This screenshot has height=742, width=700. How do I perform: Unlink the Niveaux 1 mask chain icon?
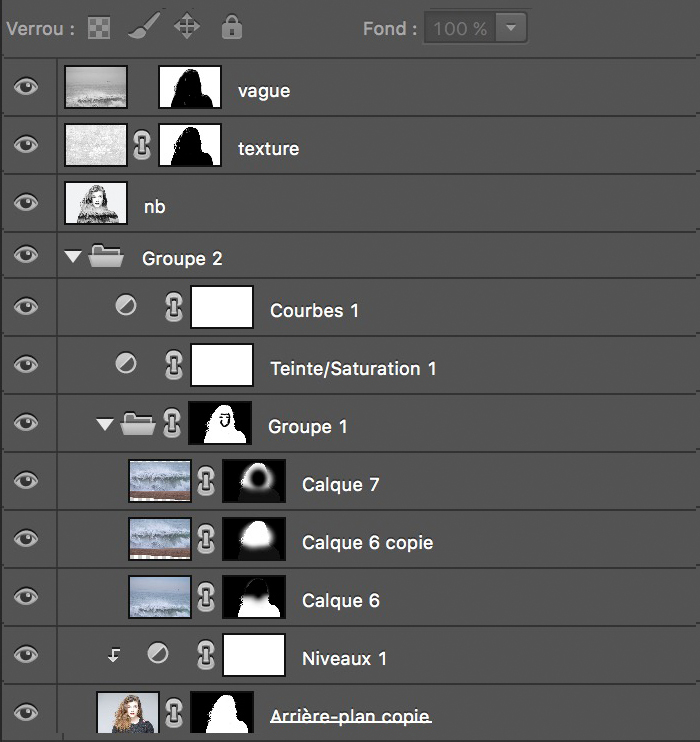205,655
